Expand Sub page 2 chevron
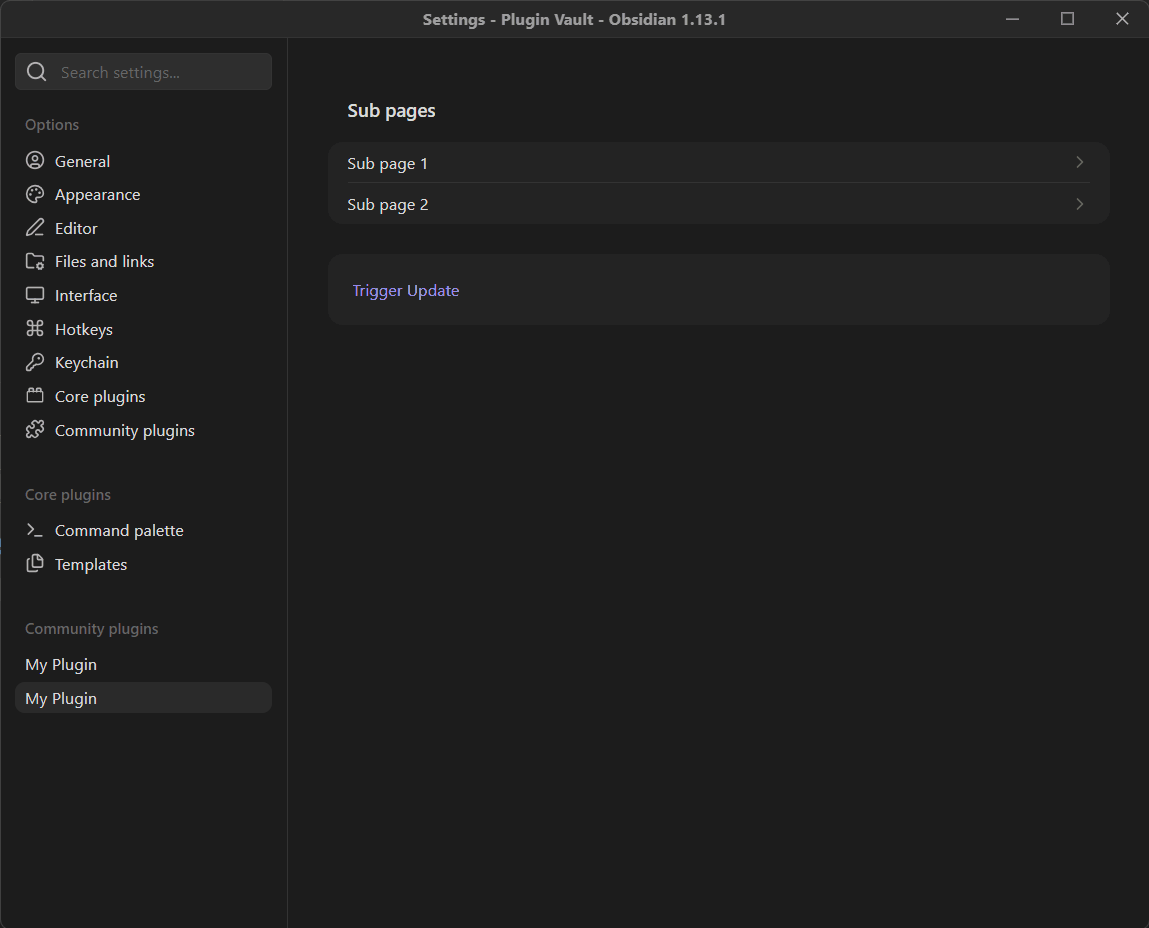The image size is (1149, 928). tap(1079, 204)
